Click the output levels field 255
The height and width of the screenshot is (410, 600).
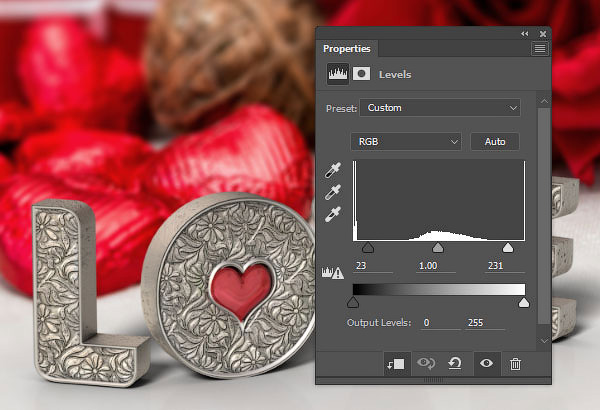[485, 323]
